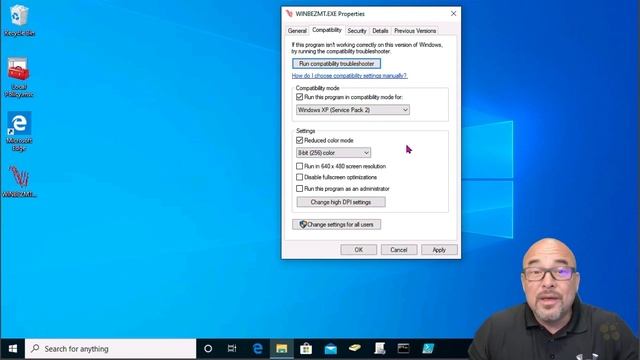Click the search magnifier icon in taskbar
Viewport: 640px width, 360px height.
pyautogui.click(x=36, y=349)
